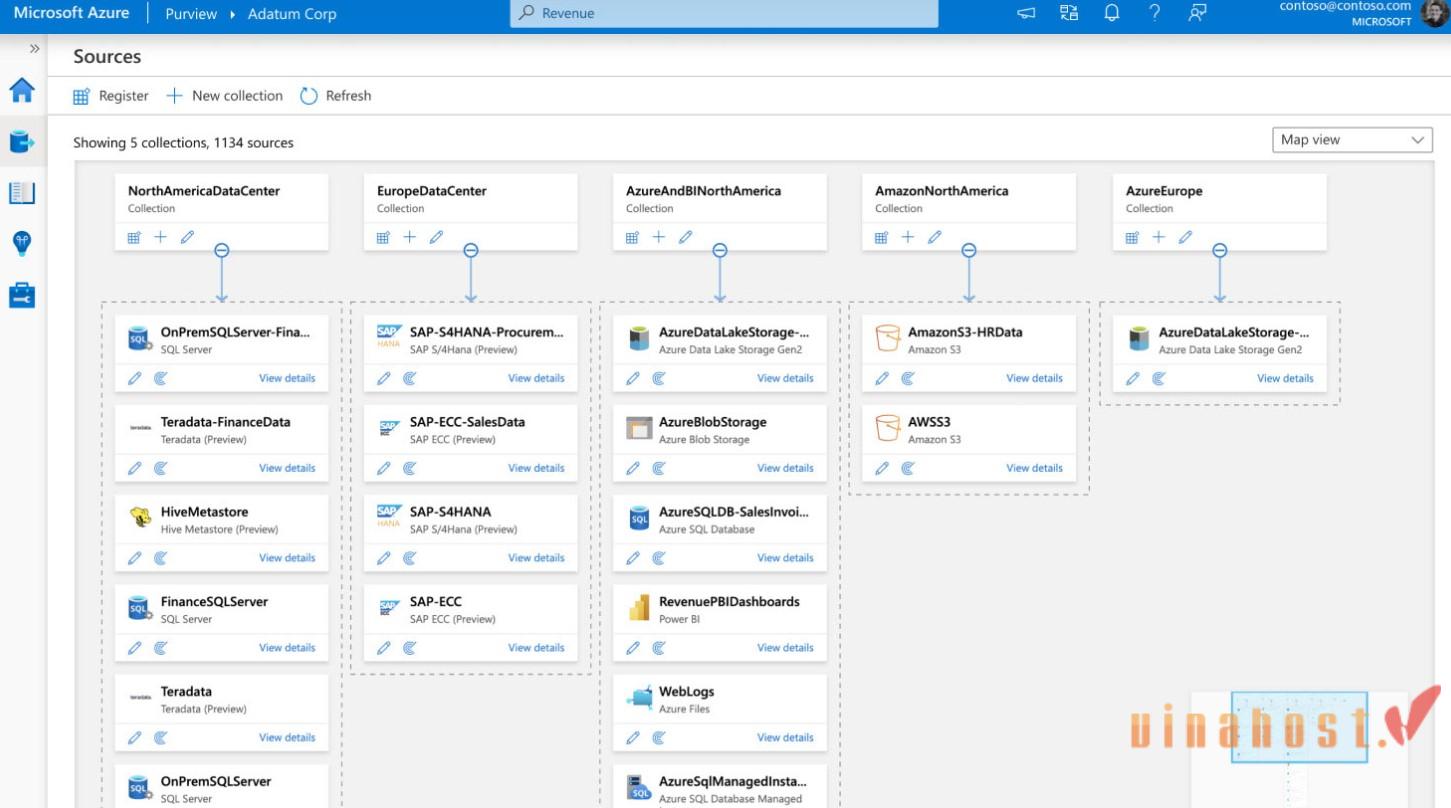Start a scan from the AmazonS3-HRData card icon

[907, 378]
